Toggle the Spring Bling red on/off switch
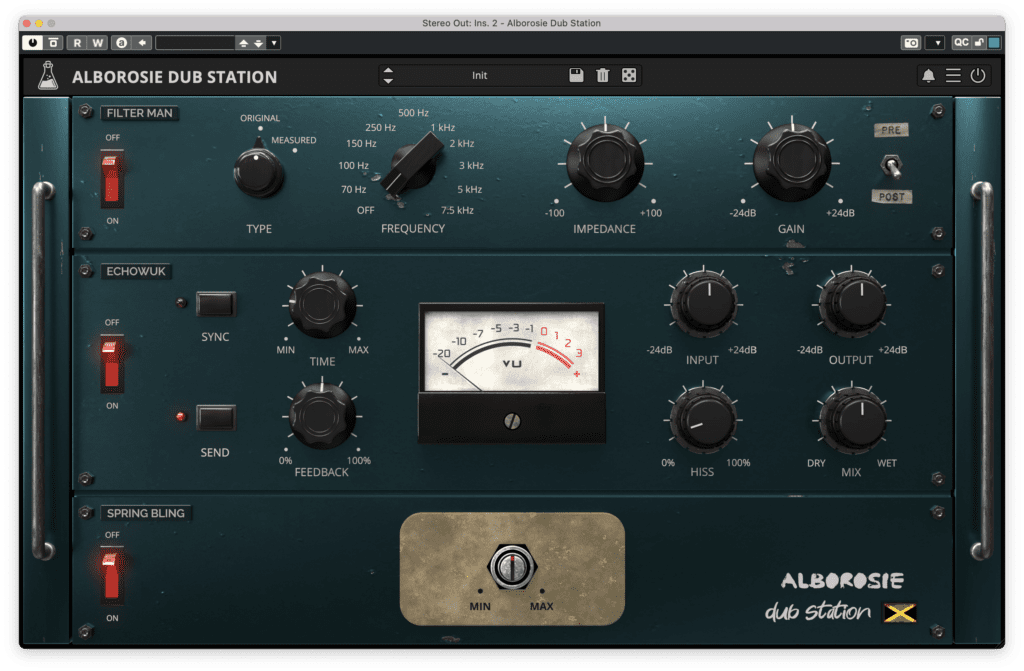 point(111,576)
